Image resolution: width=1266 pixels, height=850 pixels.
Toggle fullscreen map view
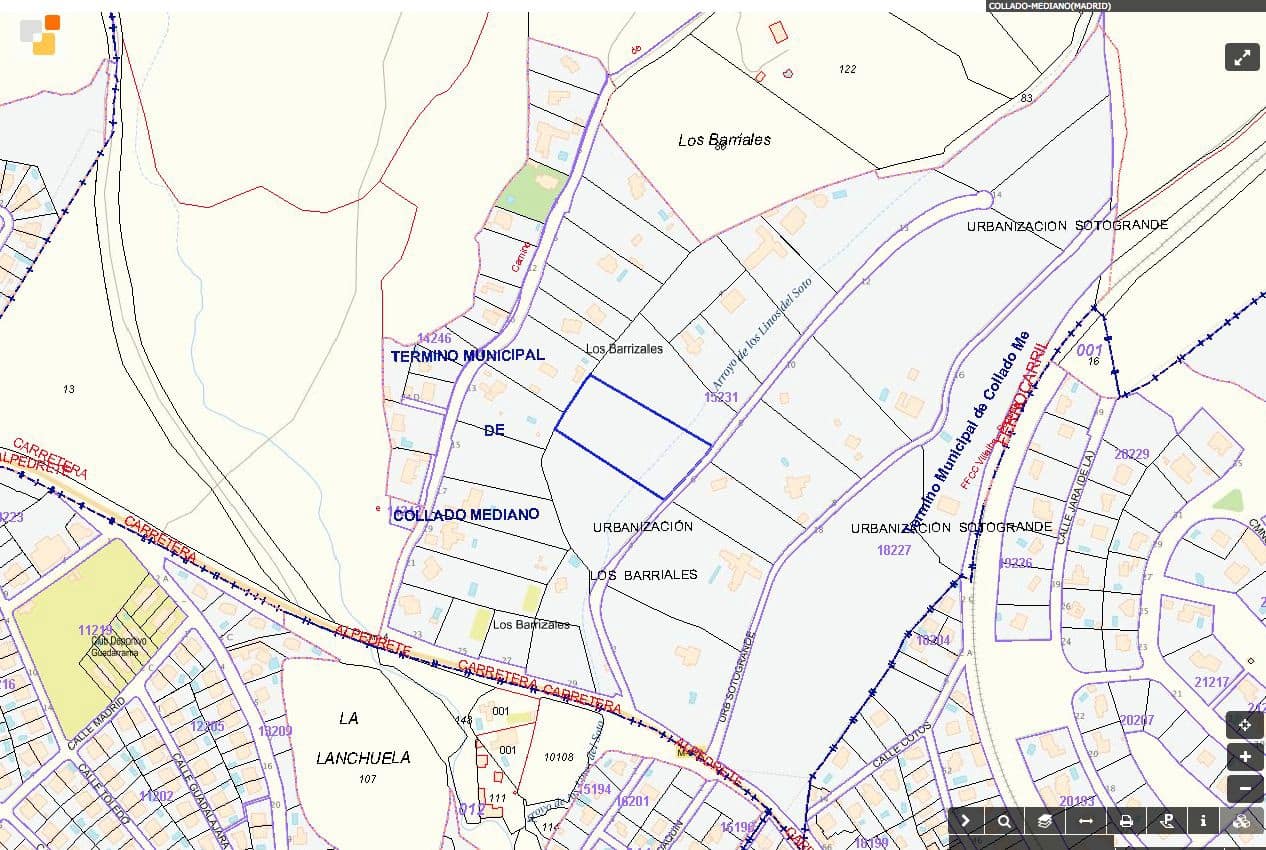[1242, 57]
